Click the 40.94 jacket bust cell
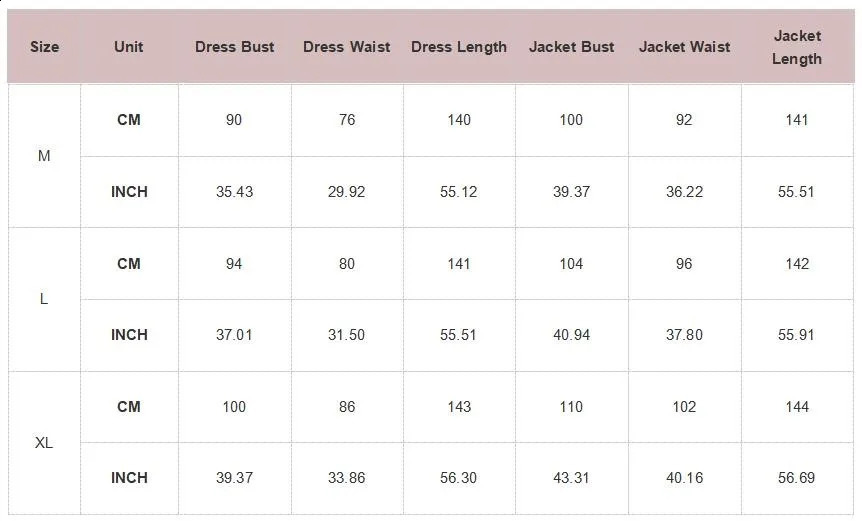The height and width of the screenshot is (521, 862). point(571,335)
